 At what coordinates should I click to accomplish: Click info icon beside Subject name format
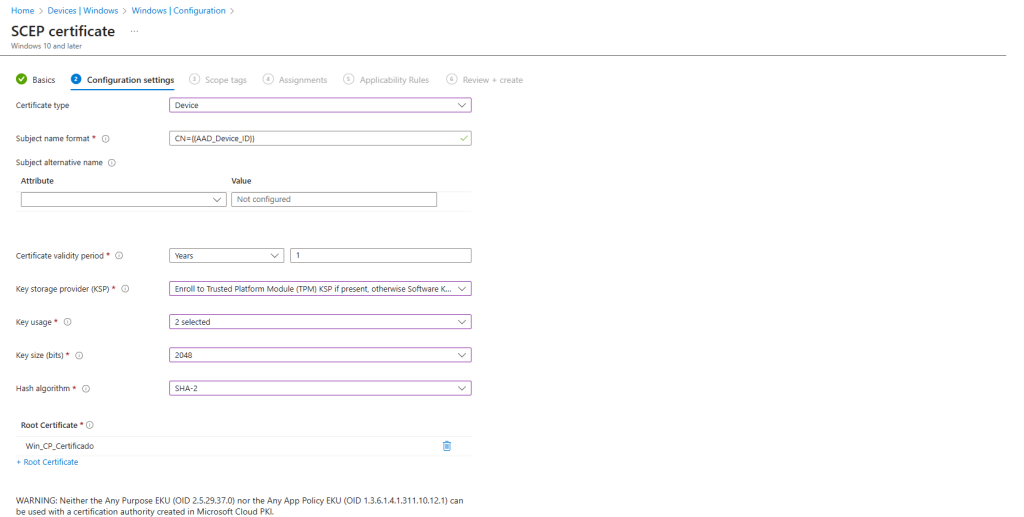[x=106, y=139]
